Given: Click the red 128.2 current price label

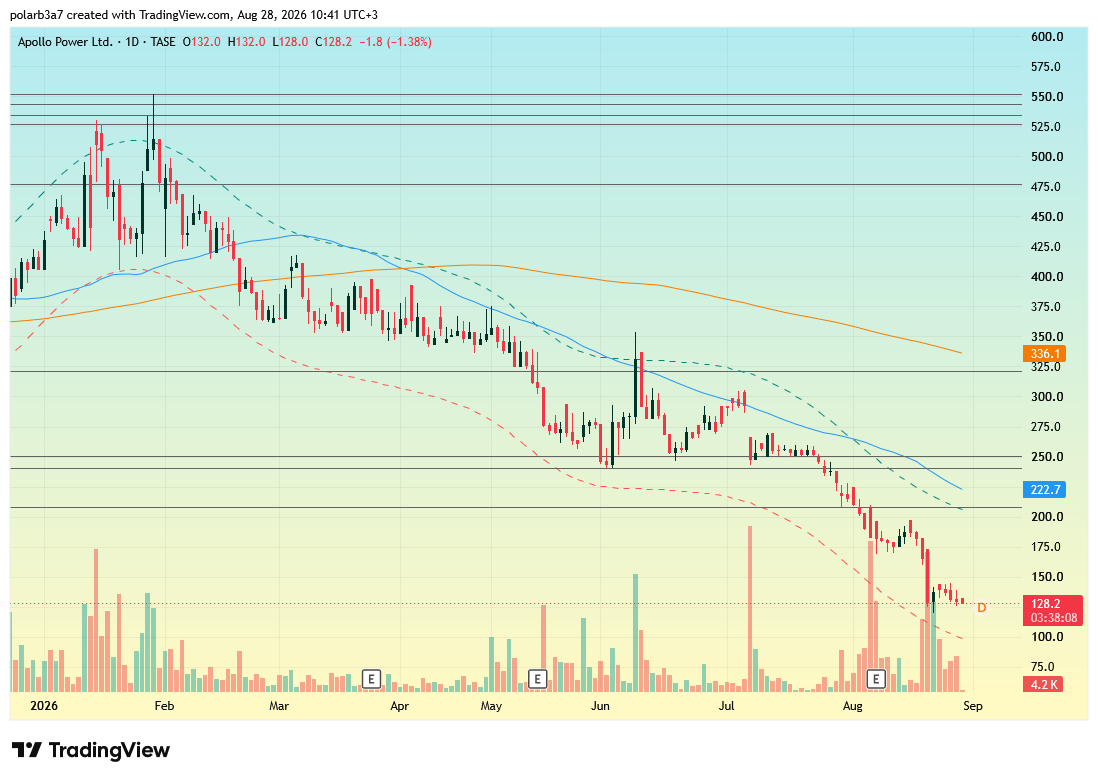Looking at the screenshot, I should [x=1045, y=604].
